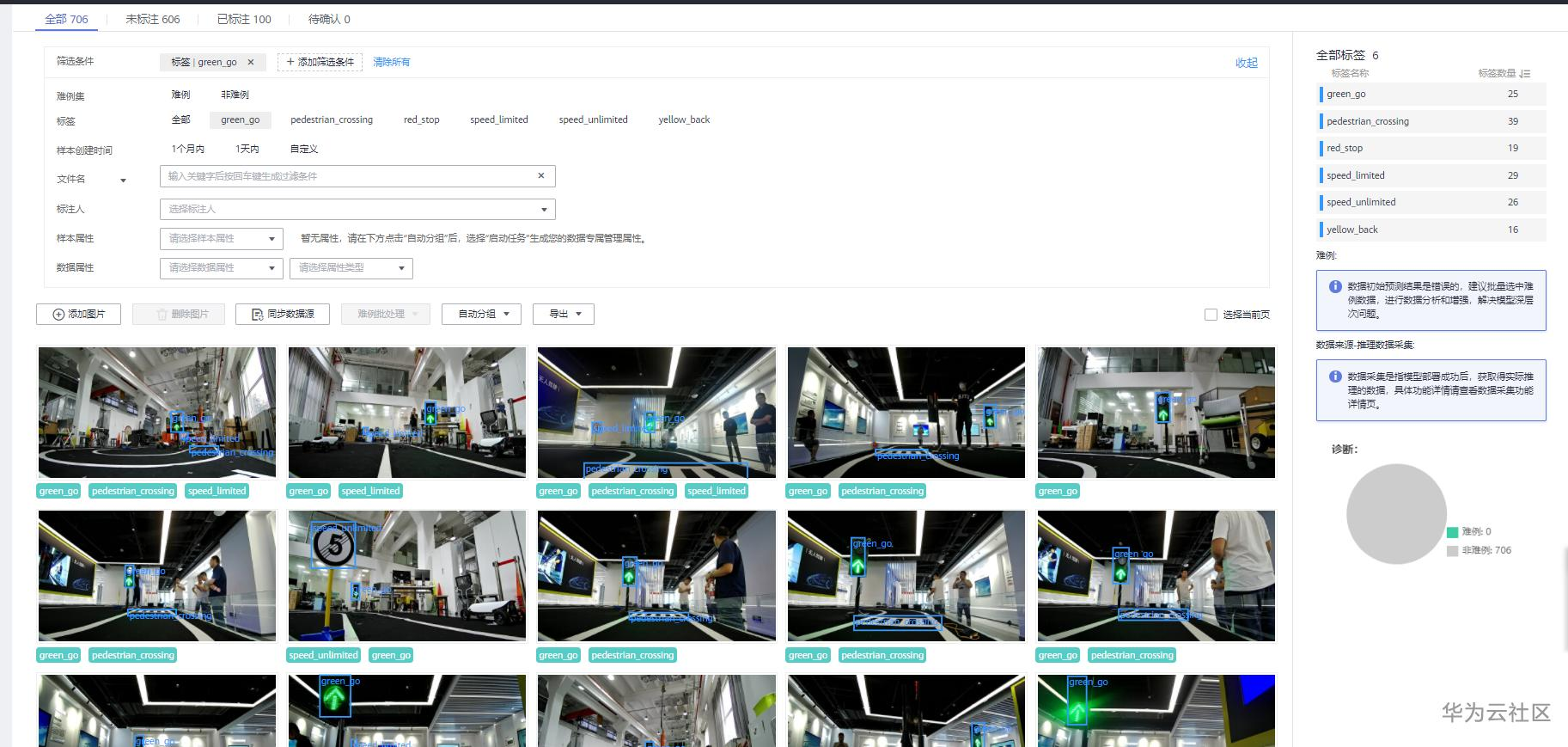The image size is (1568, 747).
Task: Select red_stop in the 全部标签 list
Action: [x=1432, y=148]
